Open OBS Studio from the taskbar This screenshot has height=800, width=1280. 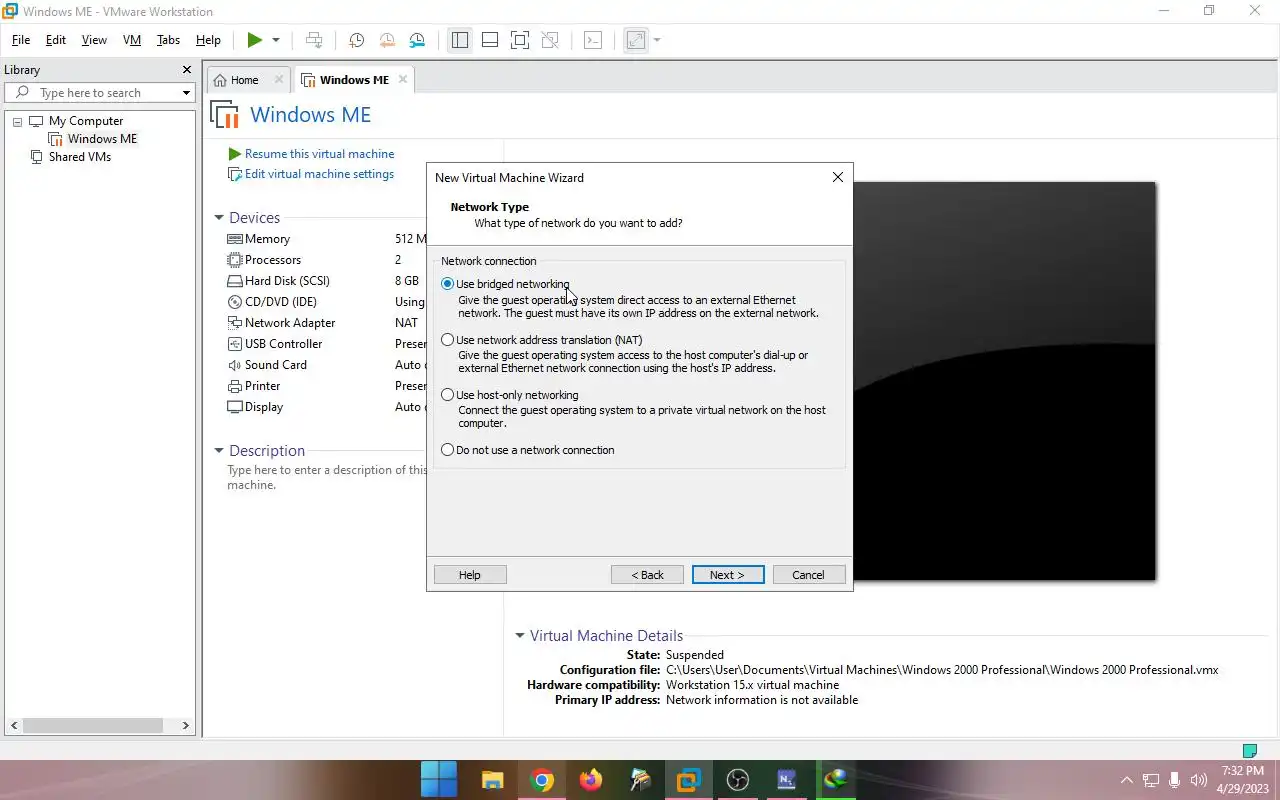coord(738,779)
